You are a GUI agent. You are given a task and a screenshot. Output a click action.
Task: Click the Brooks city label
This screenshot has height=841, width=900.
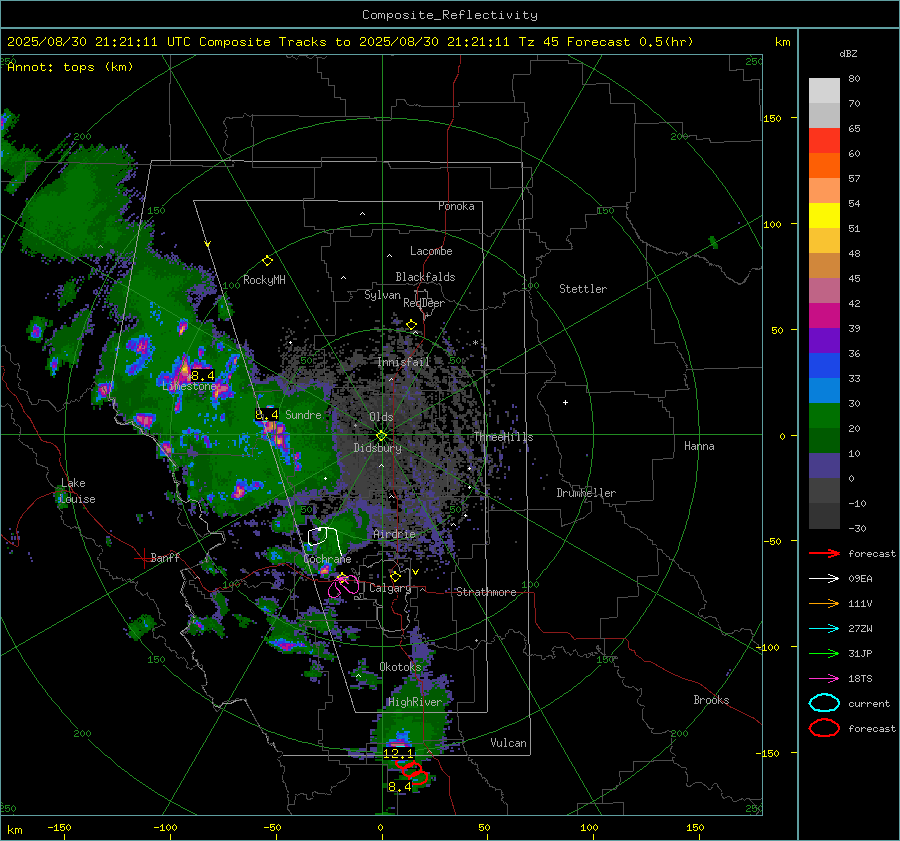(x=711, y=700)
